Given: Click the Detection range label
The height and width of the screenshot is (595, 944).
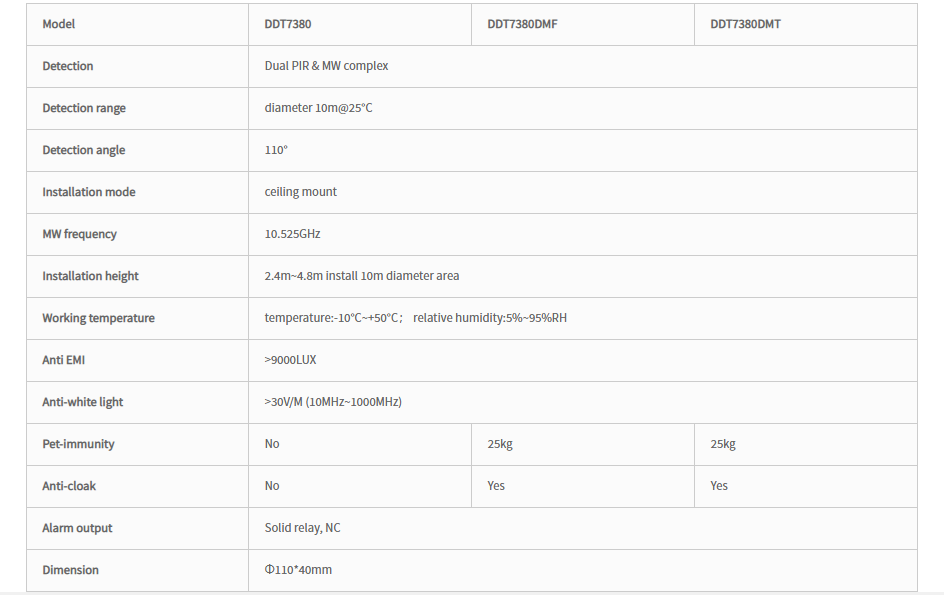Looking at the screenshot, I should (x=84, y=108).
